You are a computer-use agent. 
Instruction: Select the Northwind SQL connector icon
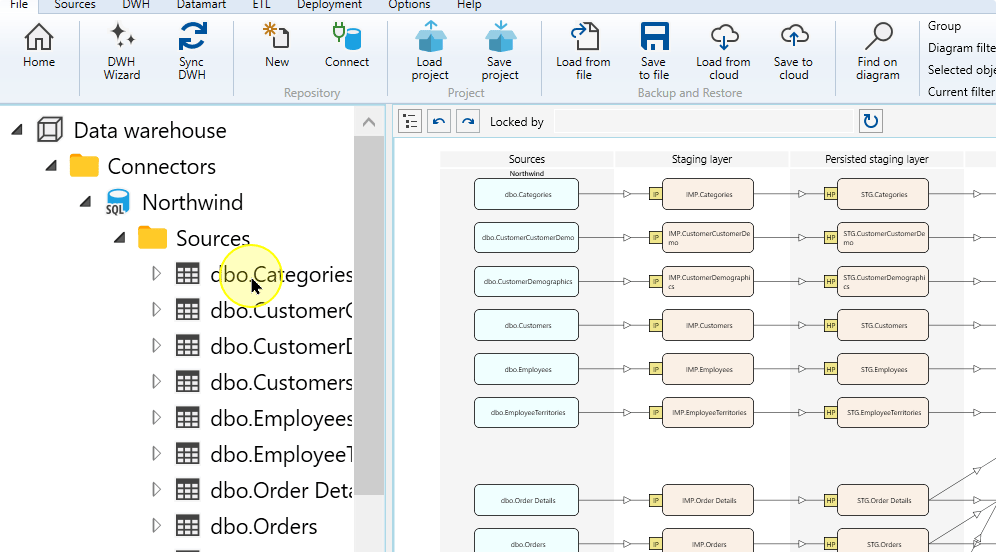pos(118,202)
